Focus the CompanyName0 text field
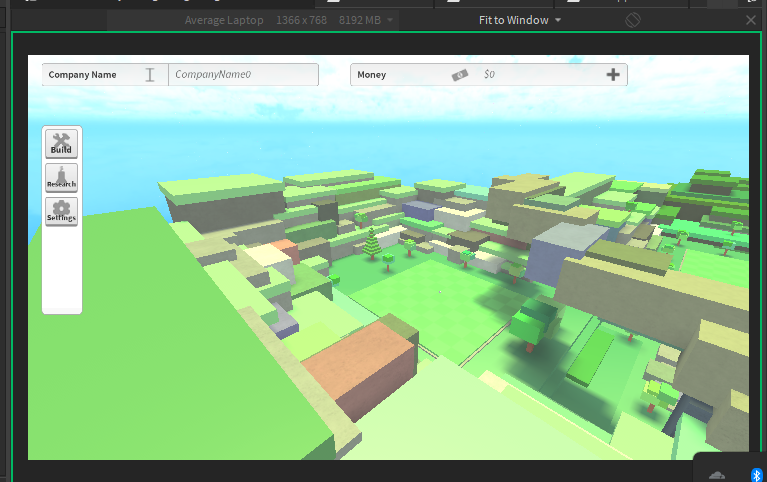This screenshot has width=767, height=482. click(x=244, y=74)
